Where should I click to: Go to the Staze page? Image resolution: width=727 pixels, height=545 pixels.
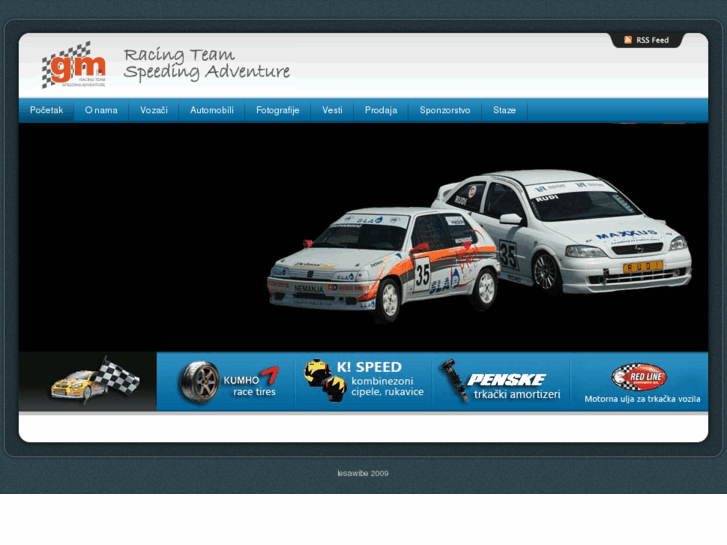(504, 110)
